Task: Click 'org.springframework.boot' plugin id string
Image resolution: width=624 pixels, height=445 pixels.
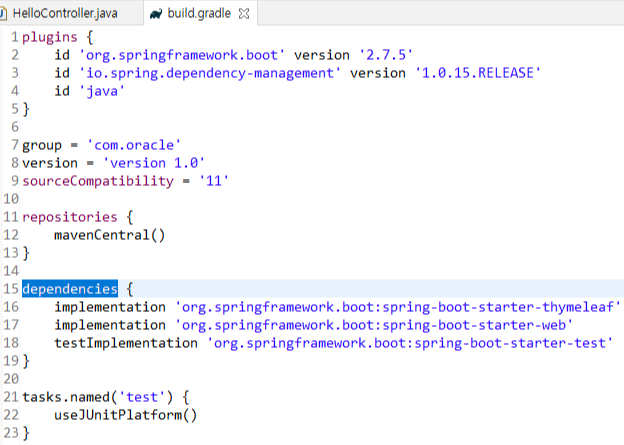Action: [182, 55]
